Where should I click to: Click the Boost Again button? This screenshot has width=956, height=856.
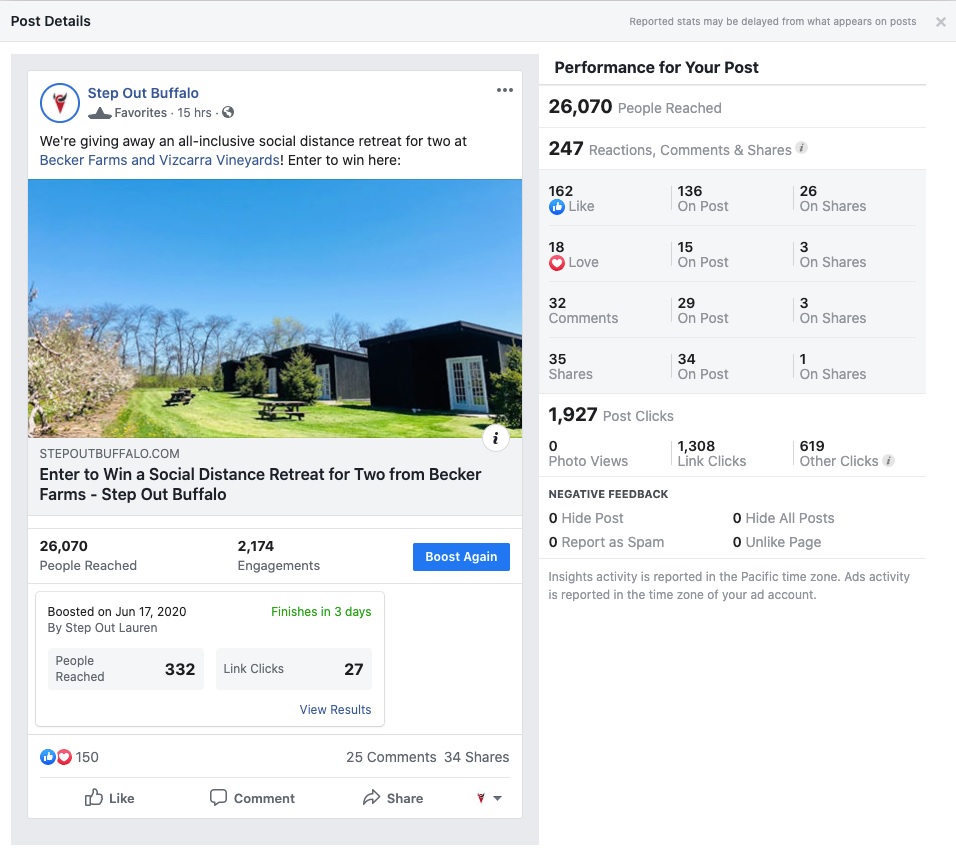tap(461, 557)
